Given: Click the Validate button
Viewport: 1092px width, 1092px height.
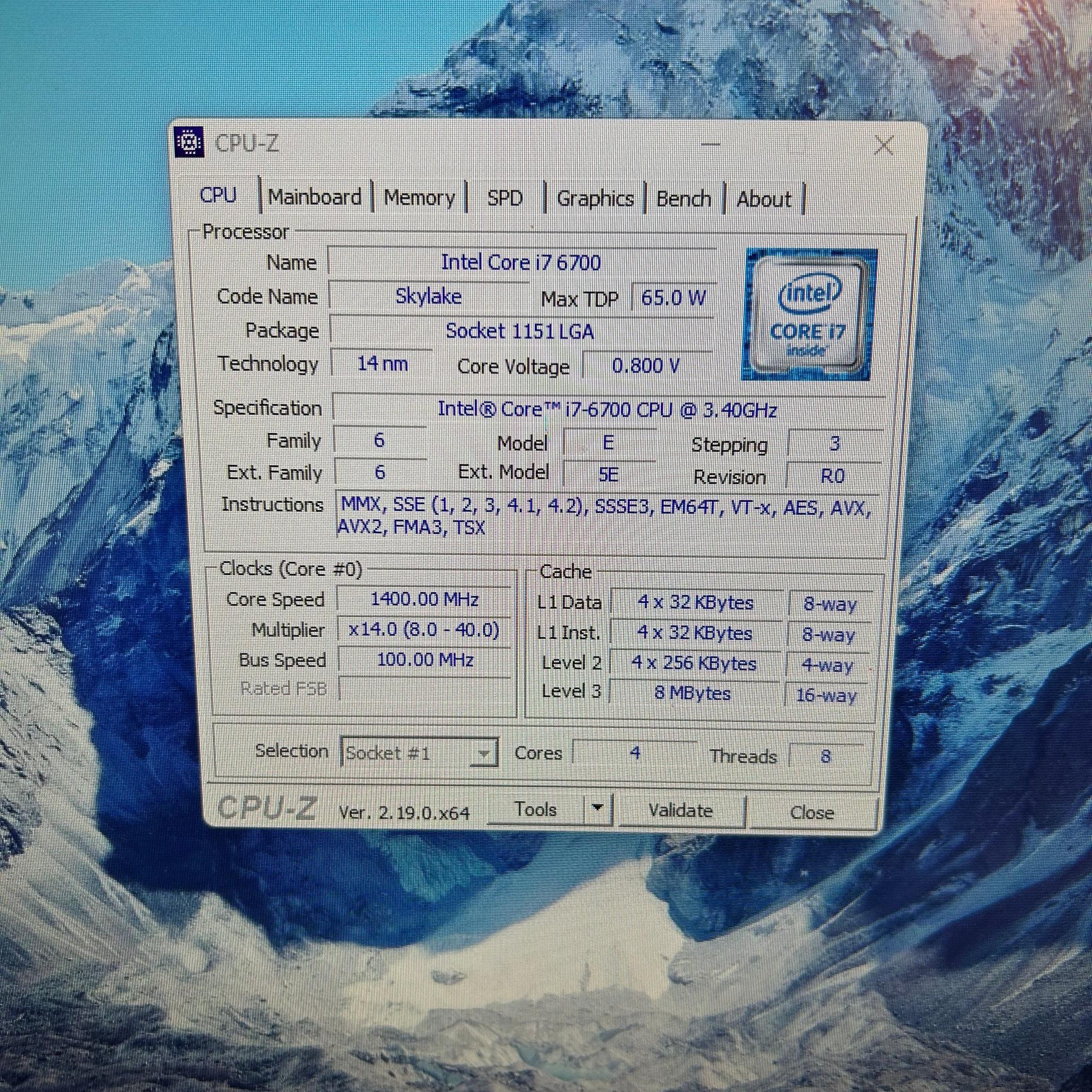Looking at the screenshot, I should click(x=680, y=810).
